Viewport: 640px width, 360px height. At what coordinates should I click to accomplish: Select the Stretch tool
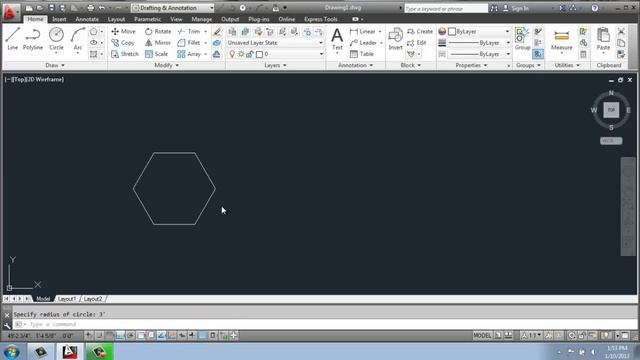click(125, 54)
